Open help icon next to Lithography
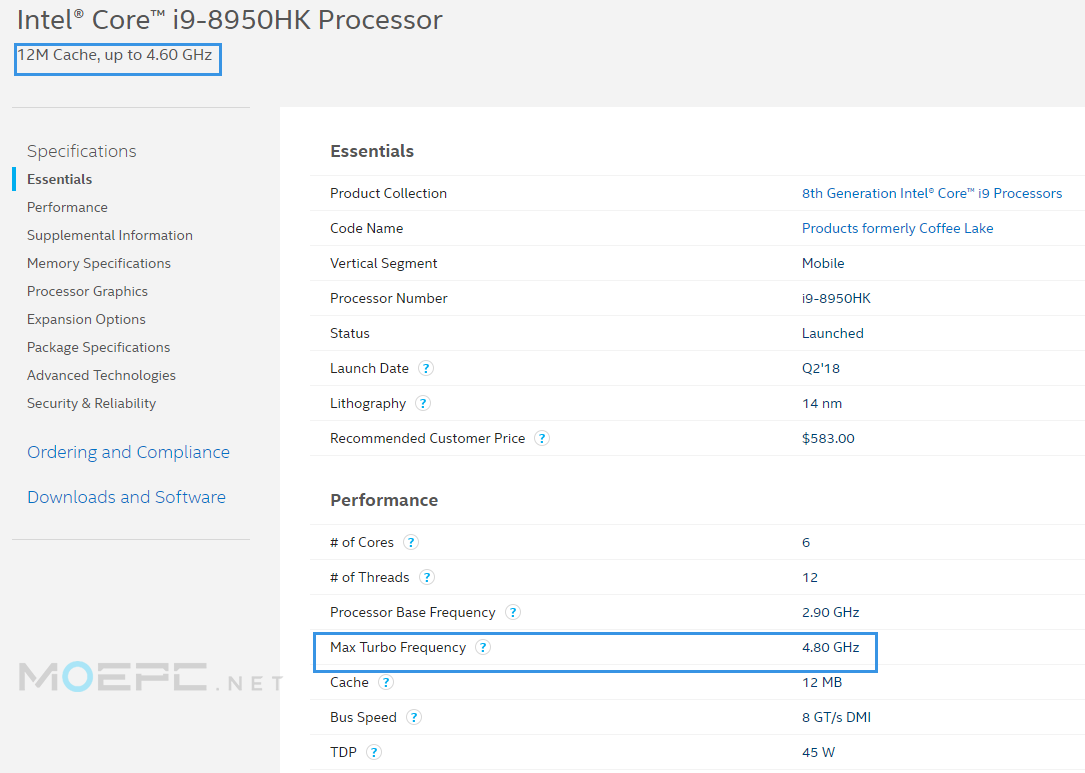Screen dimensions: 1085x773 pyautogui.click(x=423, y=403)
